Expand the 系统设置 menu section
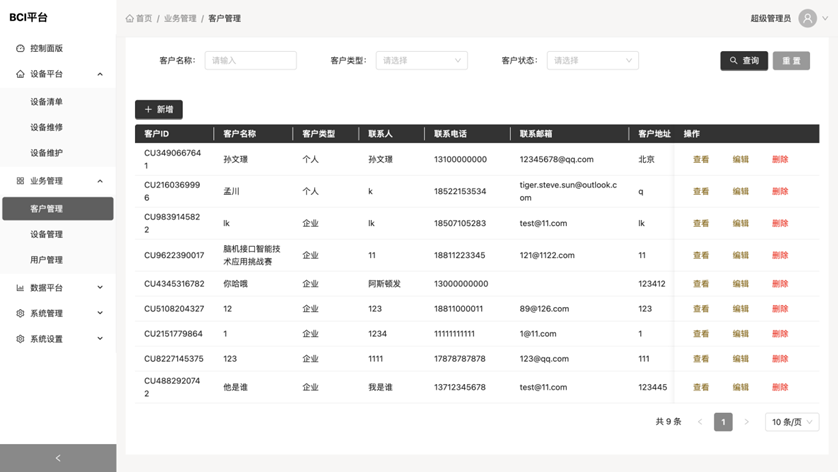The image size is (838, 472). click(x=100, y=339)
